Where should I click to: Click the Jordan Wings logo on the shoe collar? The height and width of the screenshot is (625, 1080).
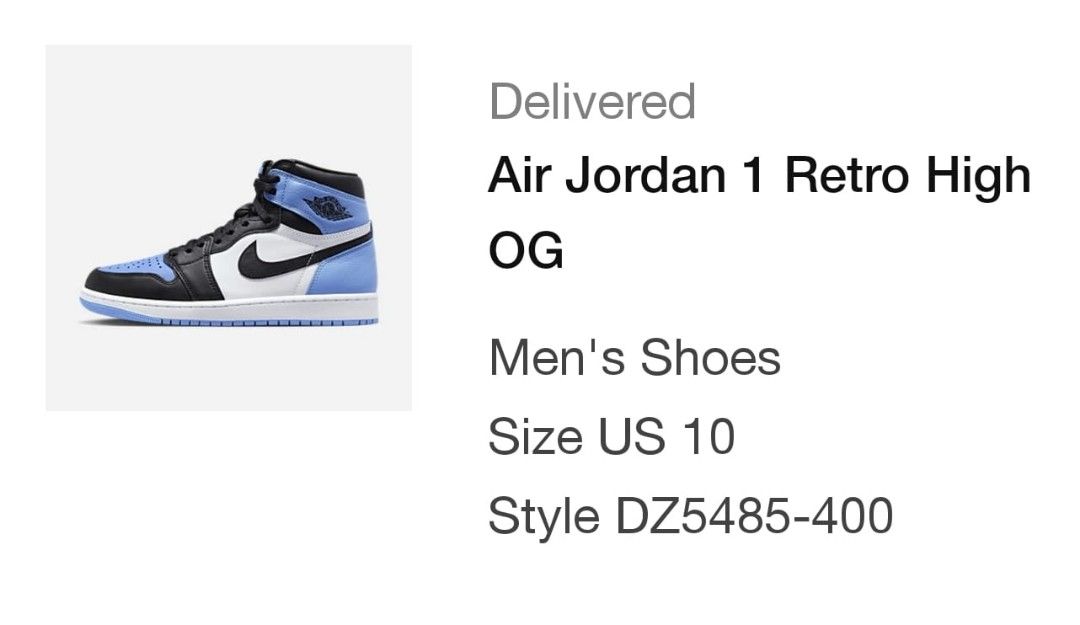pyautogui.click(x=328, y=207)
